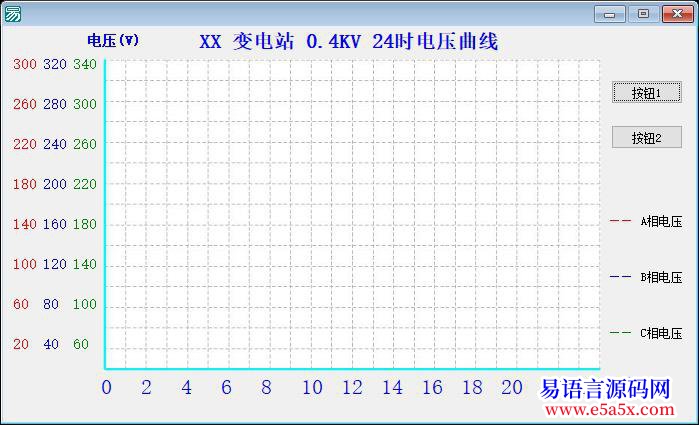Close the voltage curve window
699x425 pixels.
click(x=677, y=14)
